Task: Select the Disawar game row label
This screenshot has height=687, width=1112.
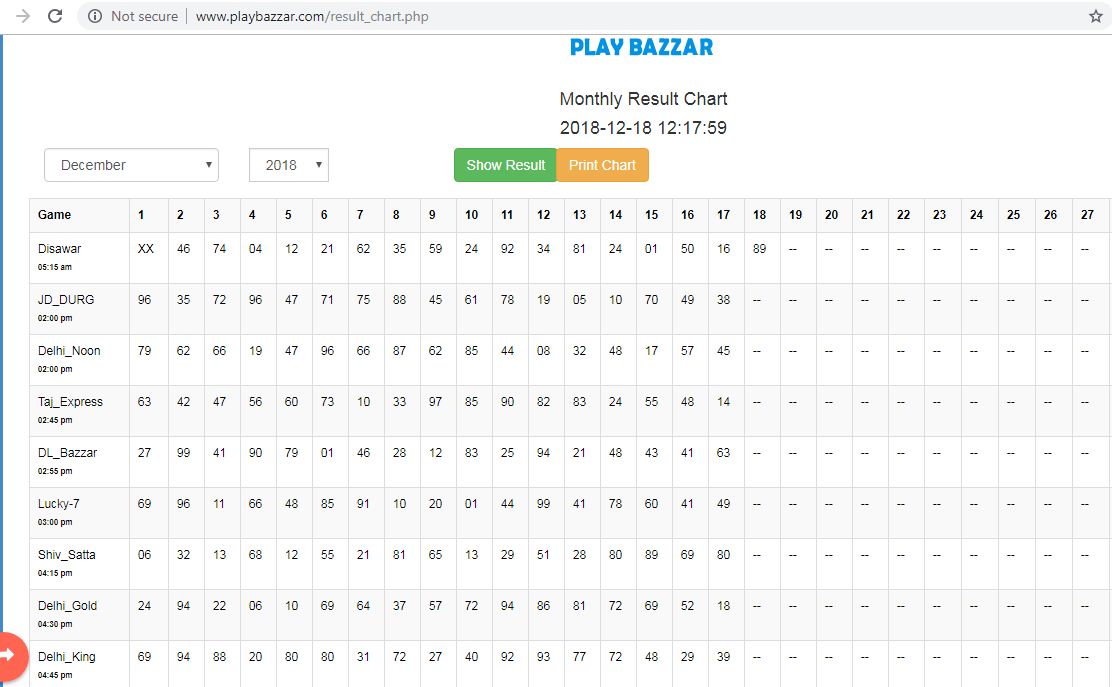Action: point(60,248)
